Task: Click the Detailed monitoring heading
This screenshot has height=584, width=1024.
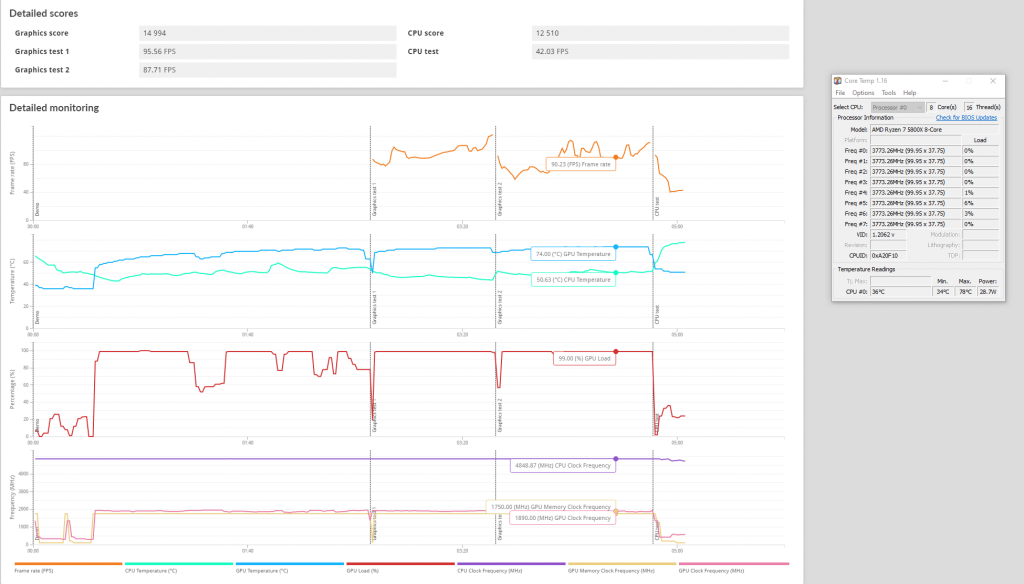Action: 54,108
